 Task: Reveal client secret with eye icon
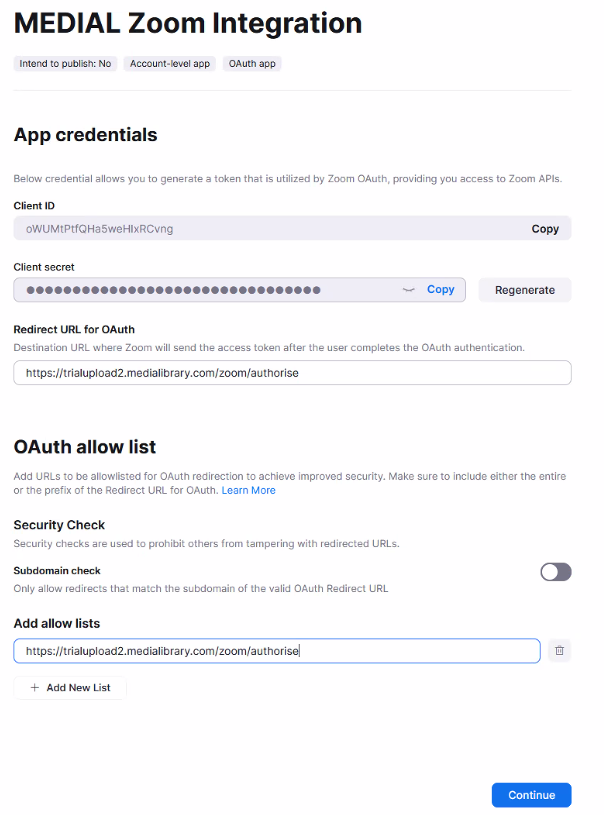point(409,290)
